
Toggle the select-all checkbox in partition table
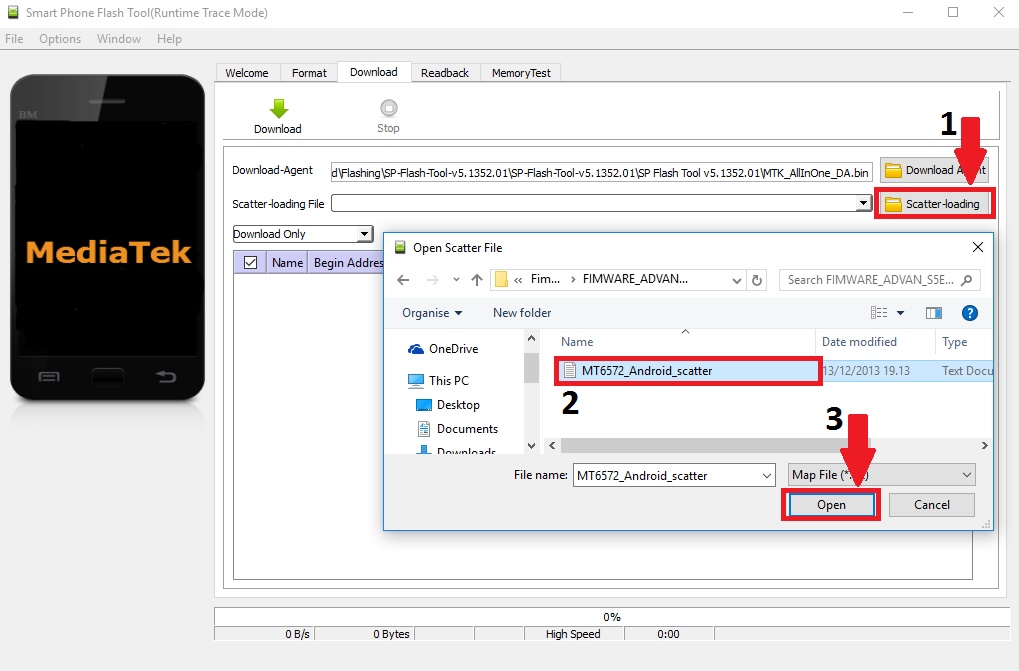(250, 262)
